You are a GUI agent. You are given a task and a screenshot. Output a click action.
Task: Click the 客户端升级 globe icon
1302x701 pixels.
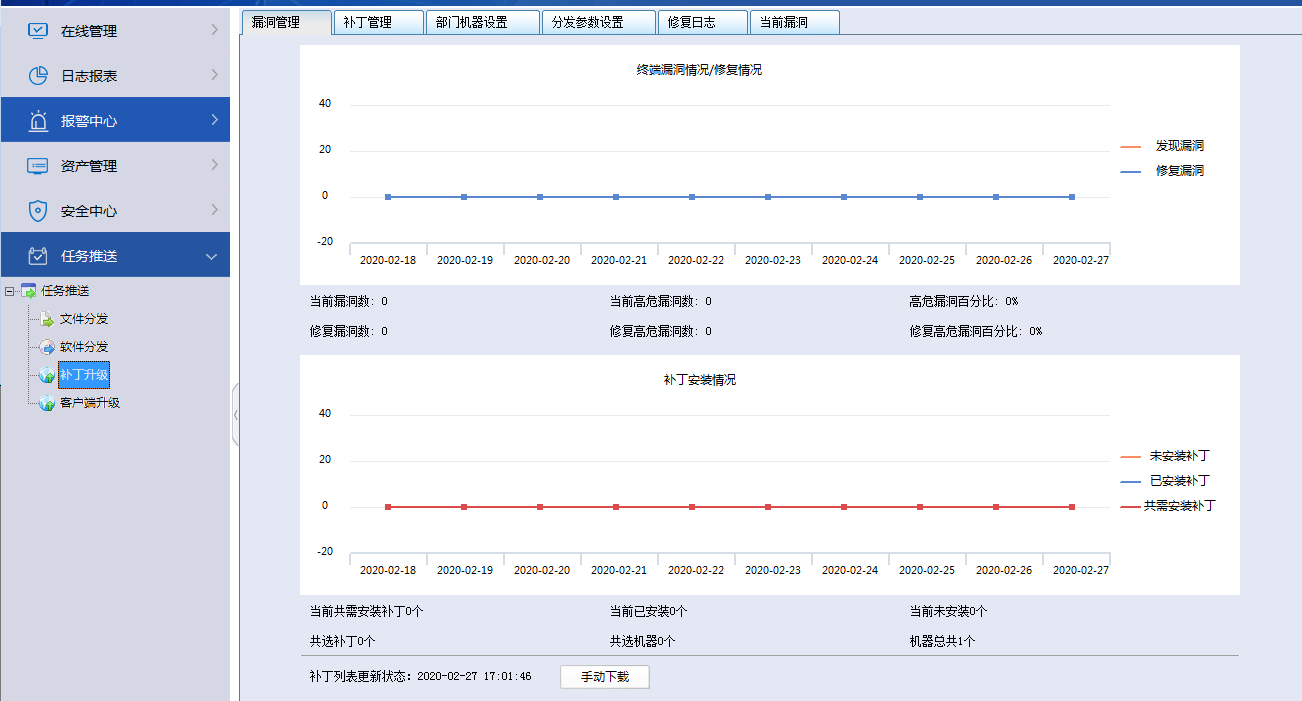[x=46, y=404]
